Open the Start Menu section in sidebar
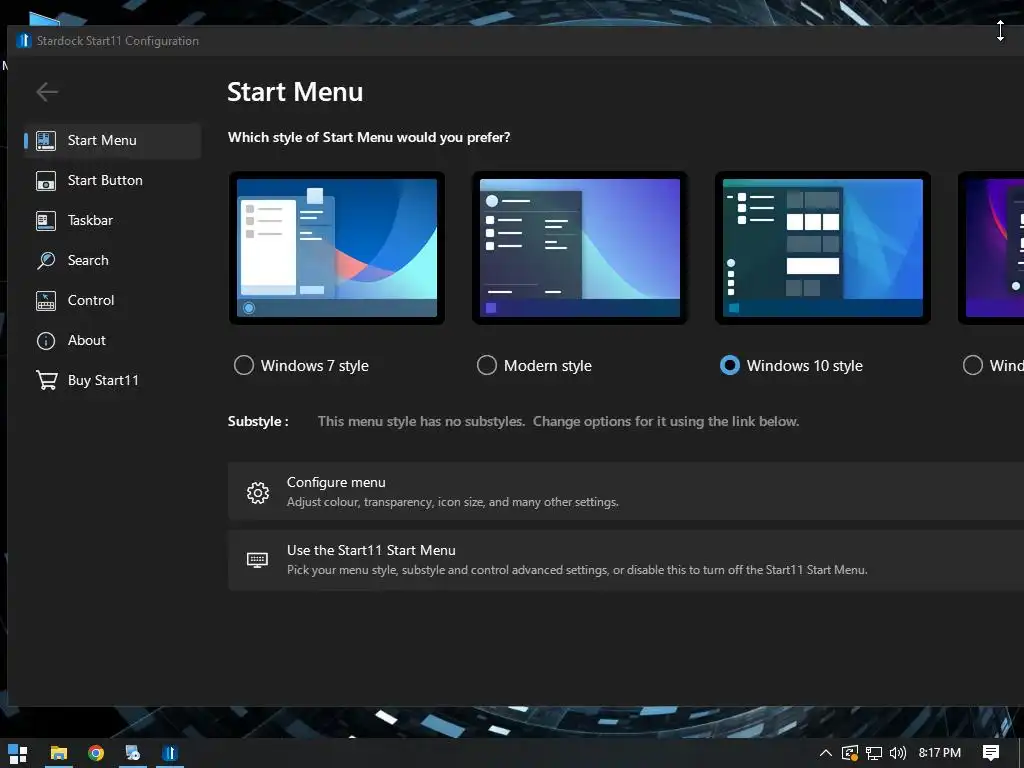The image size is (1024, 768). coord(112,140)
